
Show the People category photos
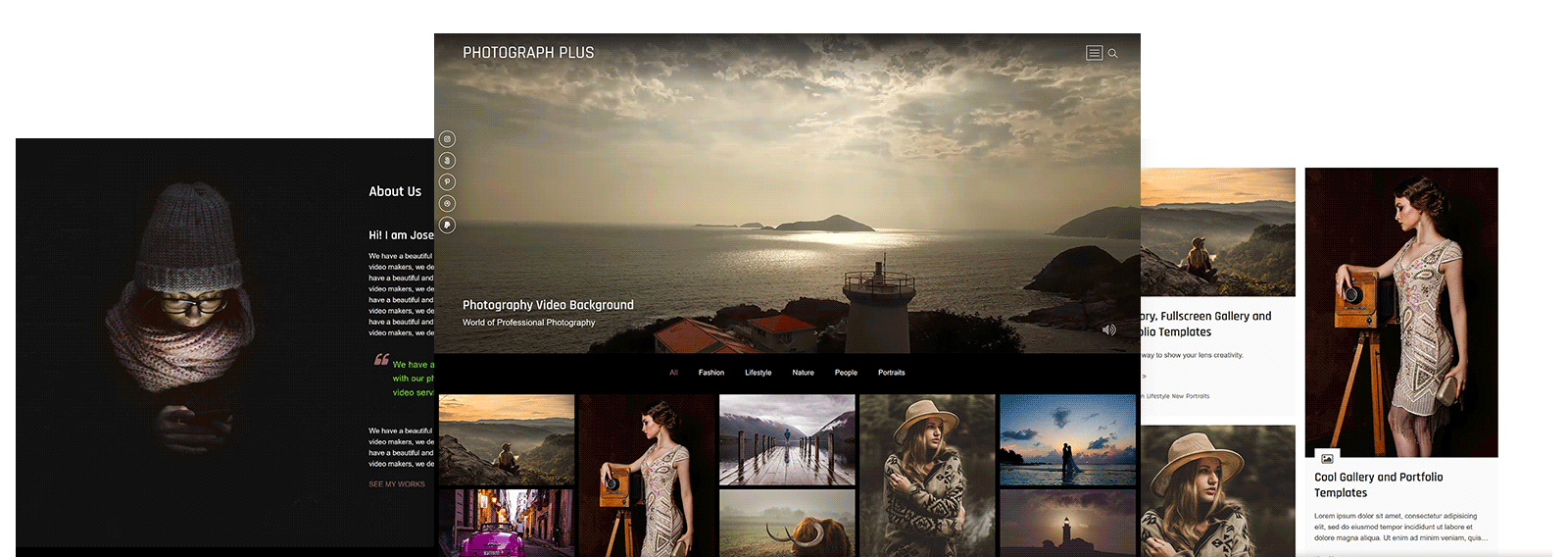coord(846,373)
